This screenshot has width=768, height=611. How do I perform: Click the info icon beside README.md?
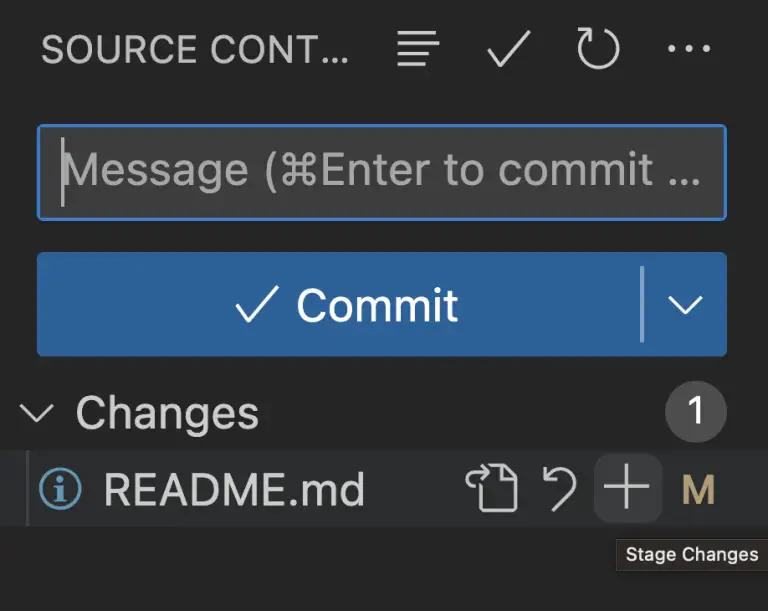tap(59, 489)
